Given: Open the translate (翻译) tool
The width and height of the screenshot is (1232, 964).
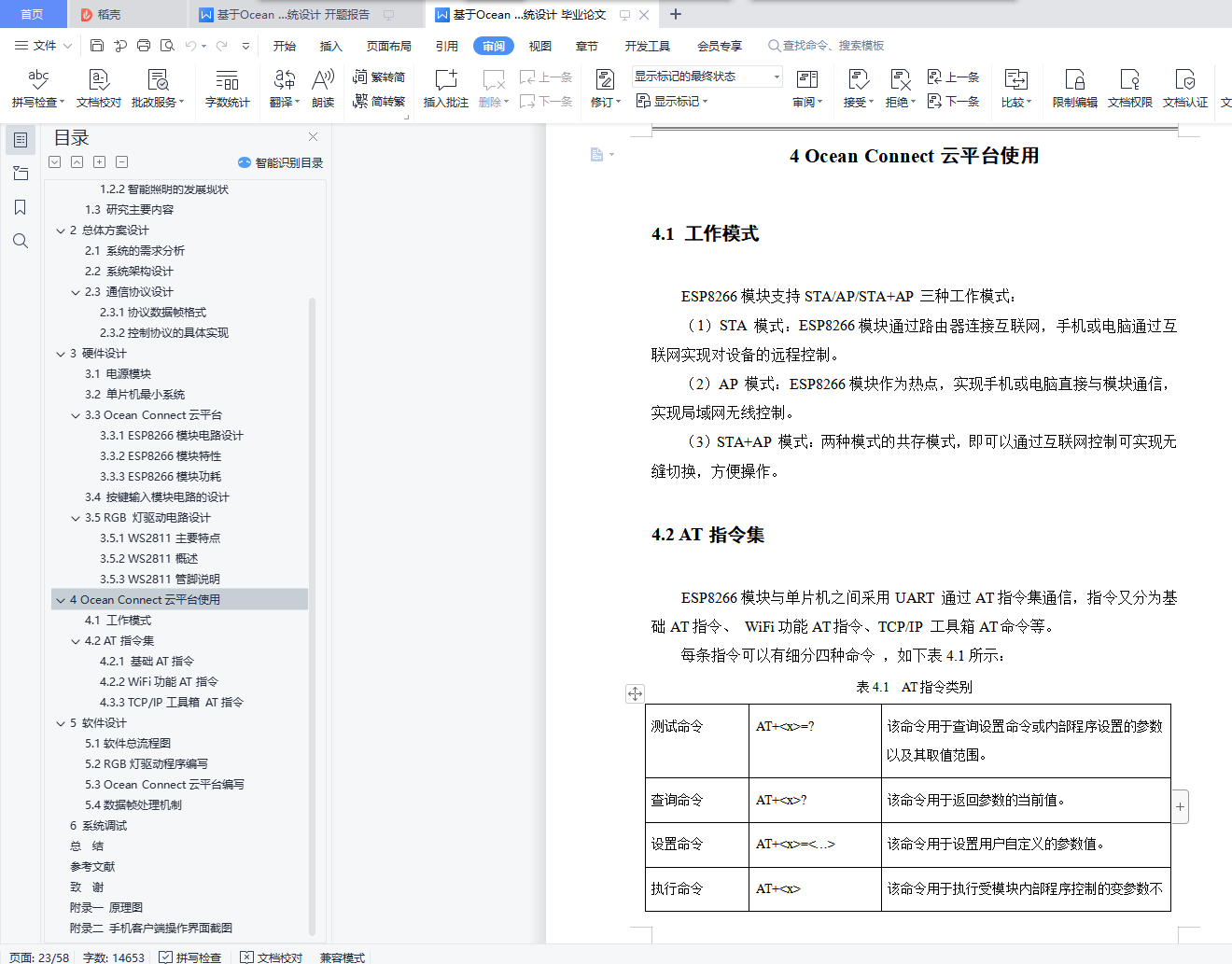Looking at the screenshot, I should click(x=285, y=89).
